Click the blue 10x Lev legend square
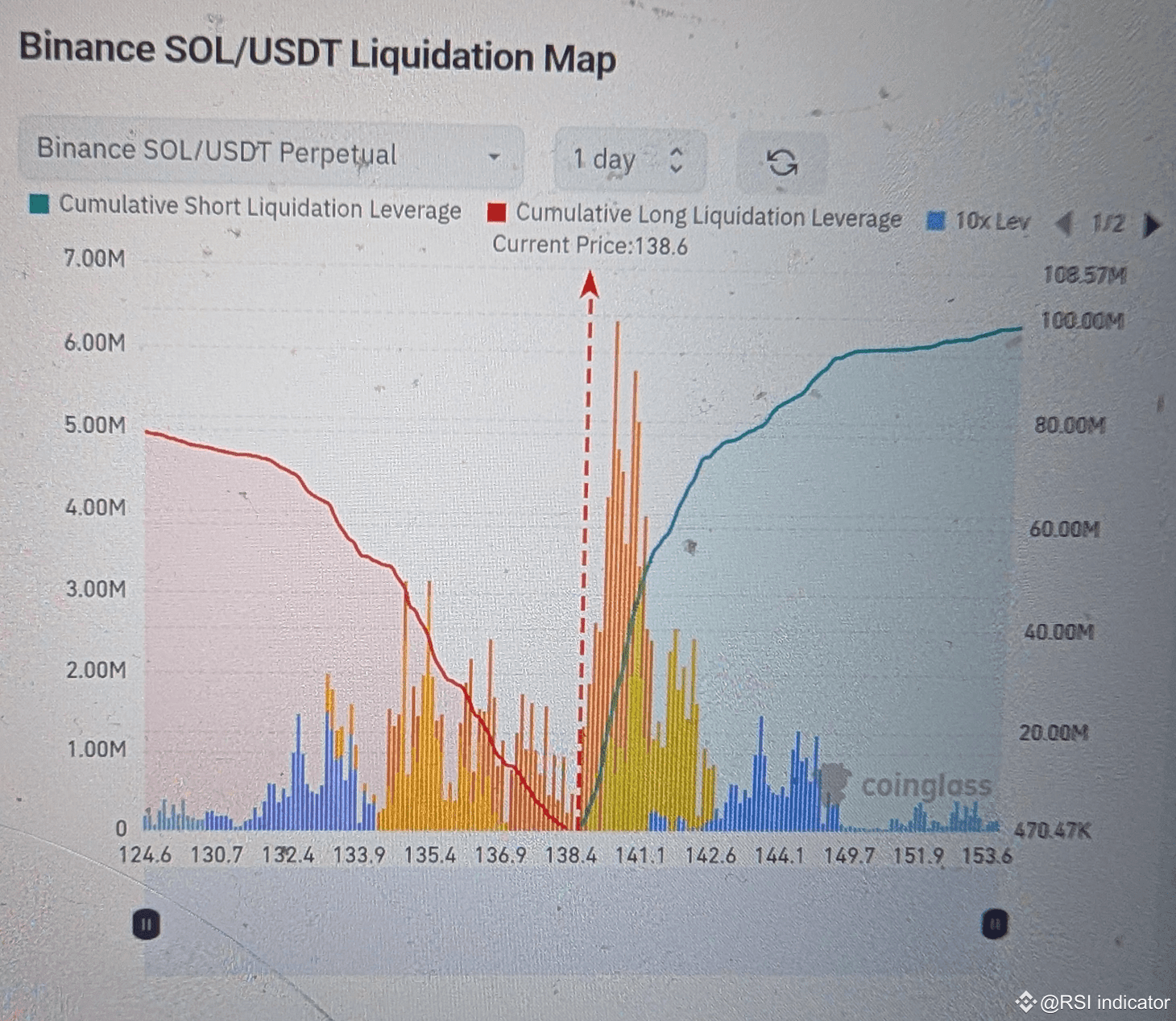1176x1021 pixels. tap(937, 221)
